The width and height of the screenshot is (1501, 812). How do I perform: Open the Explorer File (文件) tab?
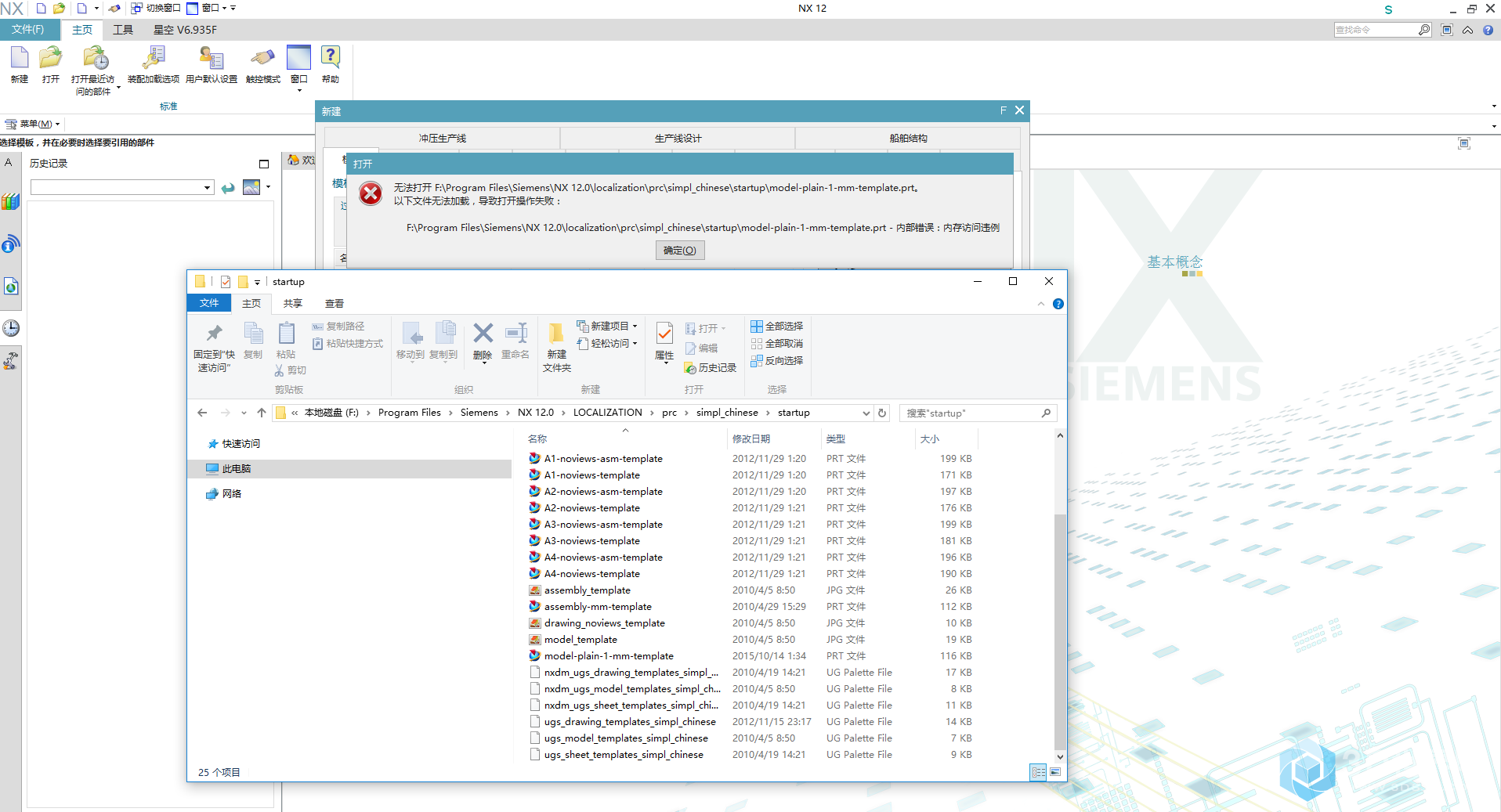(x=209, y=303)
